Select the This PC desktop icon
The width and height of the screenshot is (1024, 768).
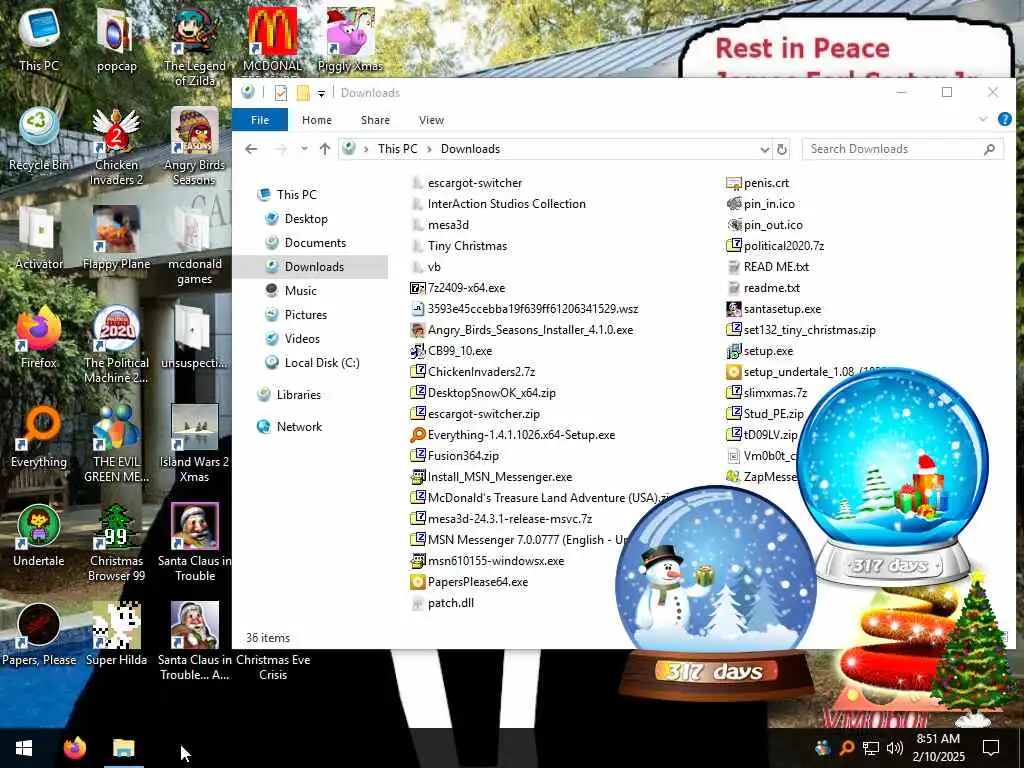(x=39, y=40)
